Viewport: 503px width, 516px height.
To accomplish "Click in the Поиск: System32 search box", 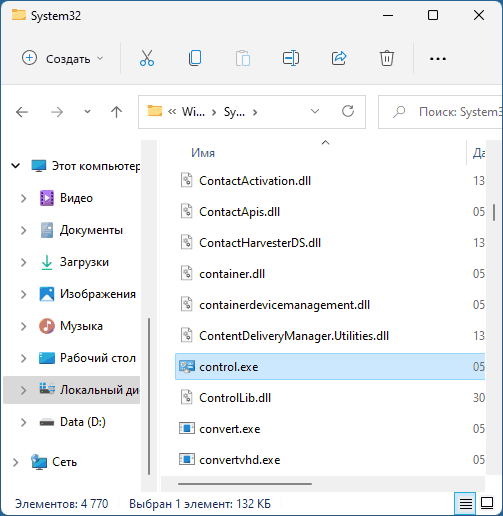I will coord(440,112).
